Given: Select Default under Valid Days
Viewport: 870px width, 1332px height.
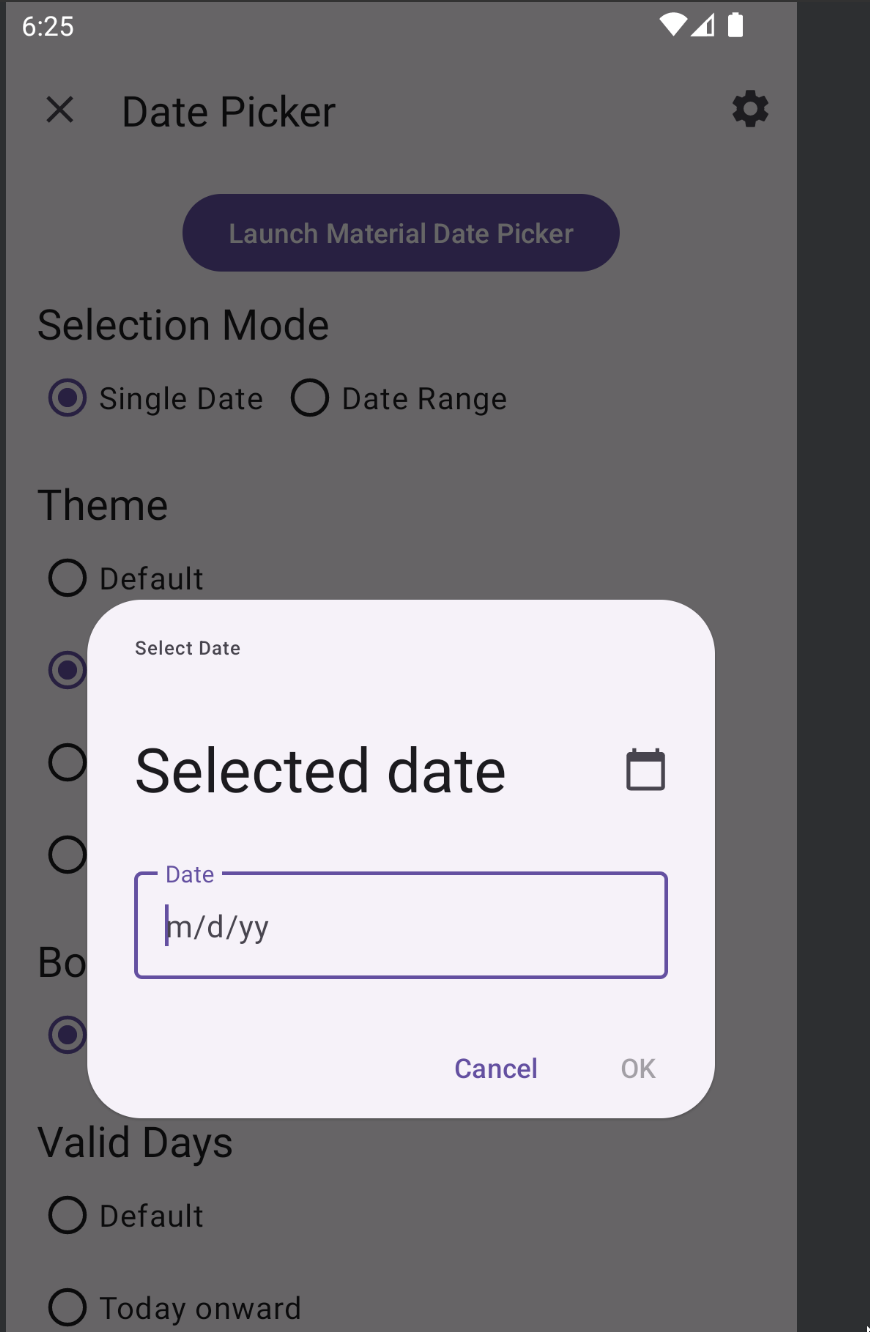Looking at the screenshot, I should click(67, 1215).
